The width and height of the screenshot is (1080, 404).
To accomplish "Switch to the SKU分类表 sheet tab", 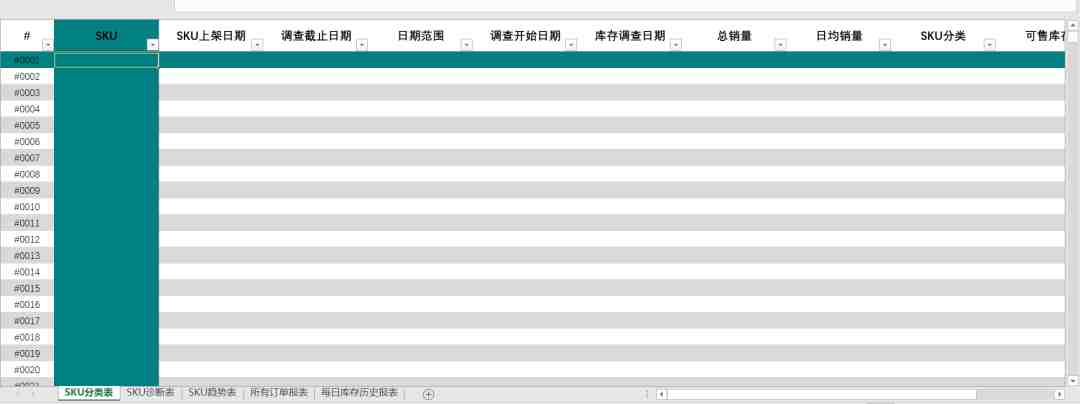I will coord(89,393).
